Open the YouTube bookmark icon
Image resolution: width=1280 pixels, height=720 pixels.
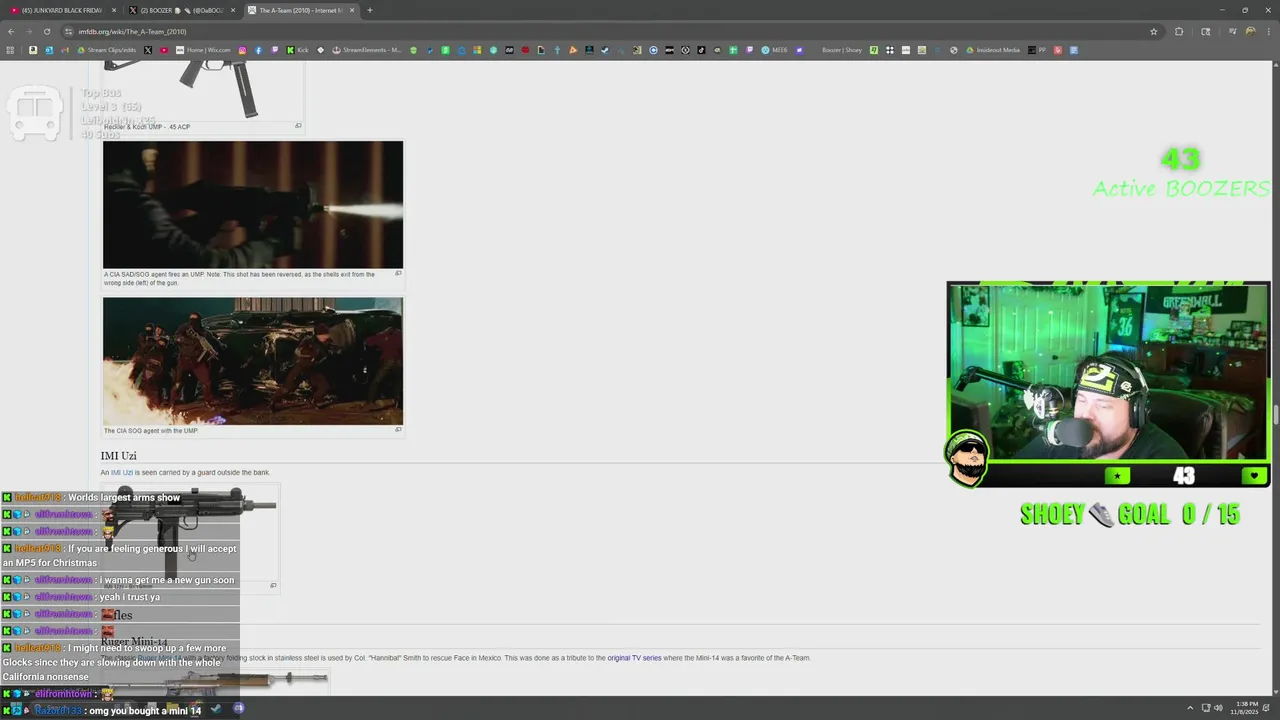tap(164, 50)
